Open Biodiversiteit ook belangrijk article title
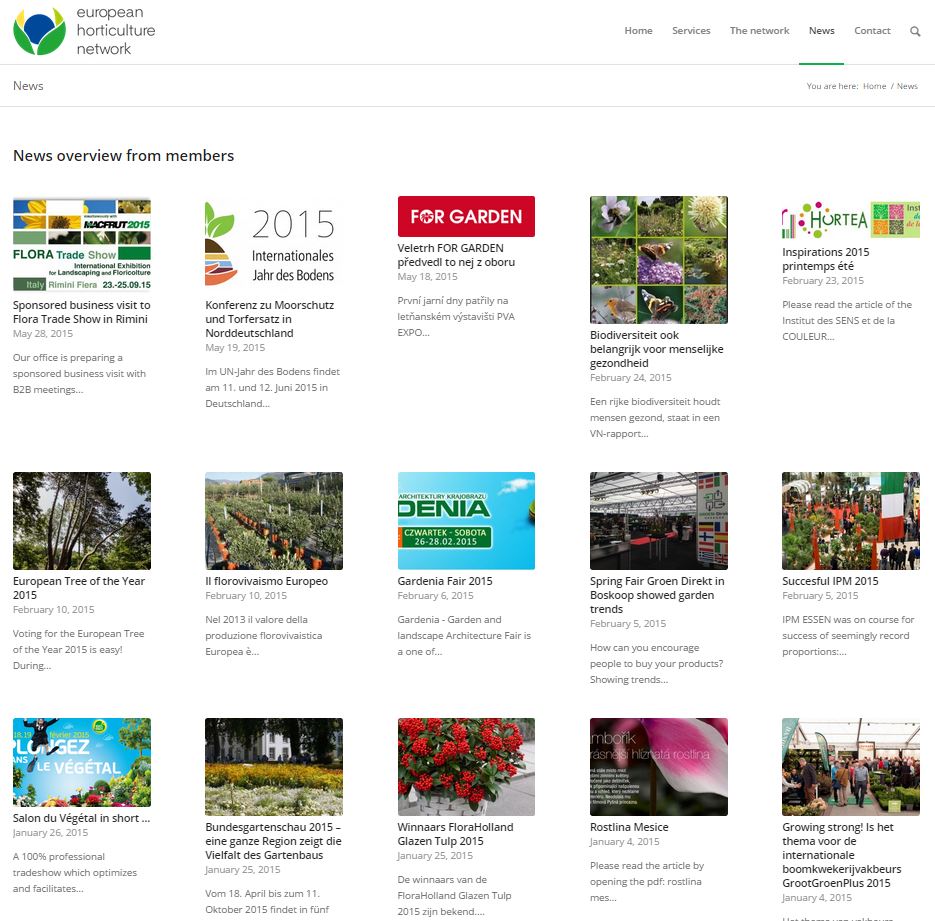Screen dimensions: 935x921 pyautogui.click(x=657, y=349)
